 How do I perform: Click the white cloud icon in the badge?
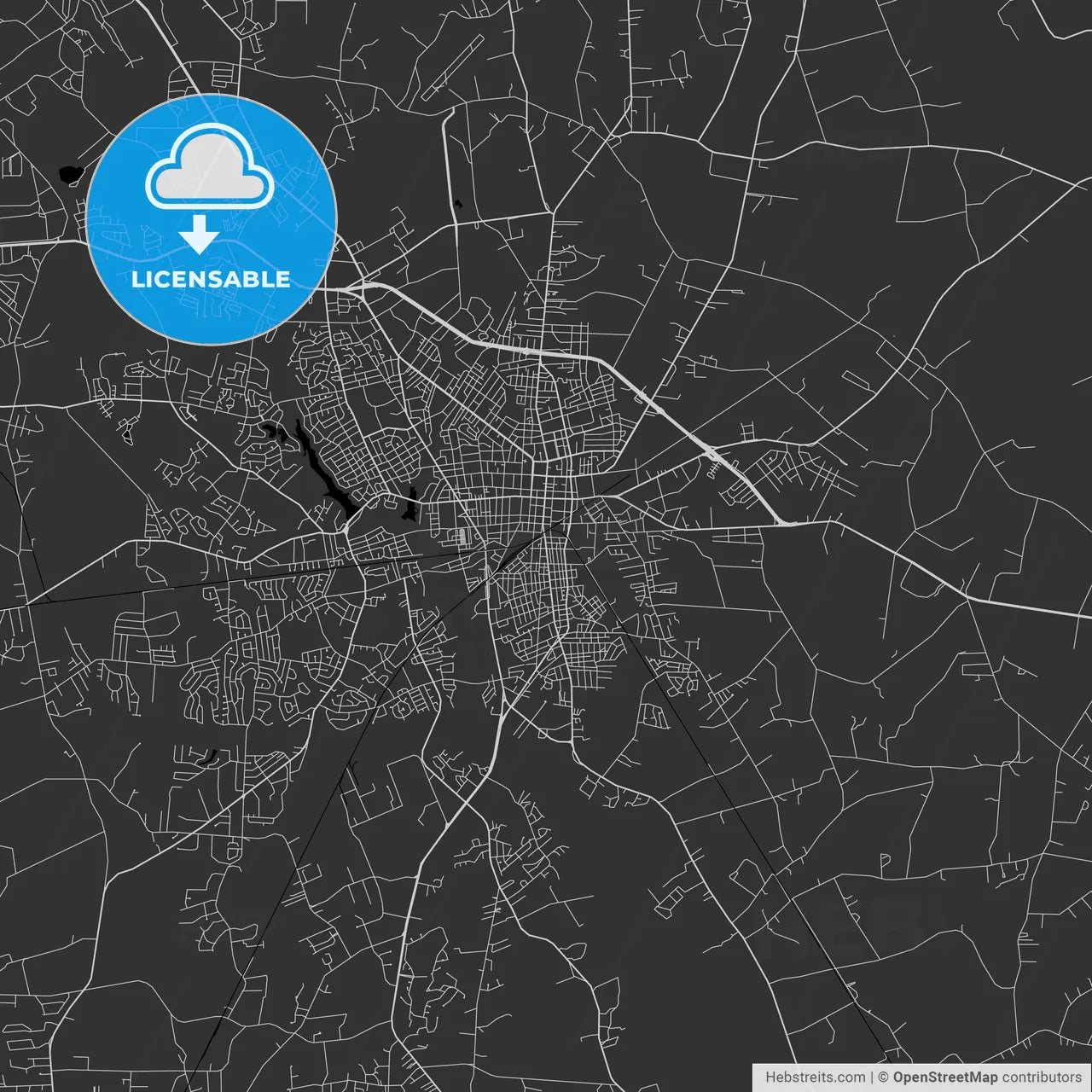coord(210,167)
